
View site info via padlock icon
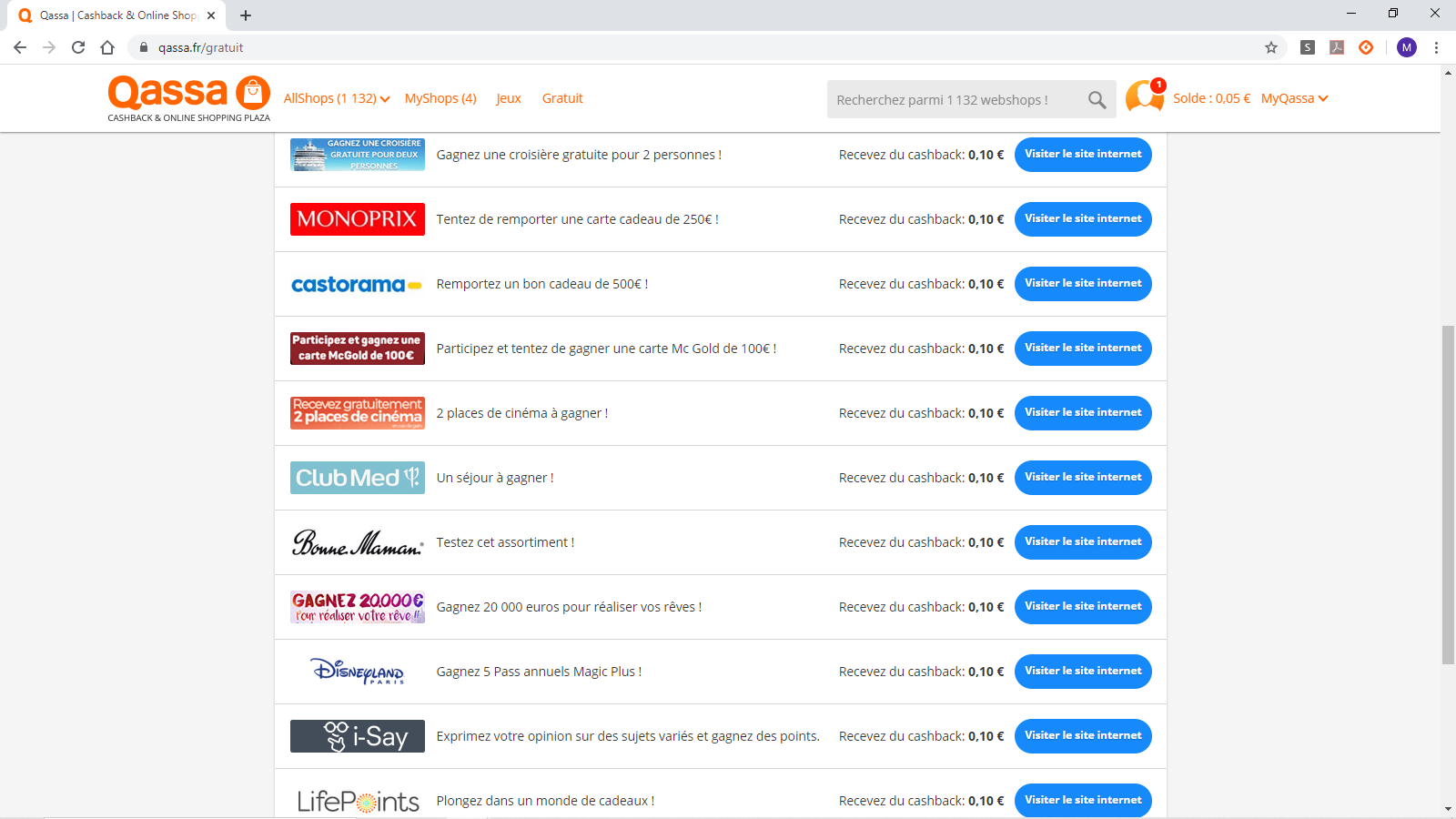click(143, 47)
